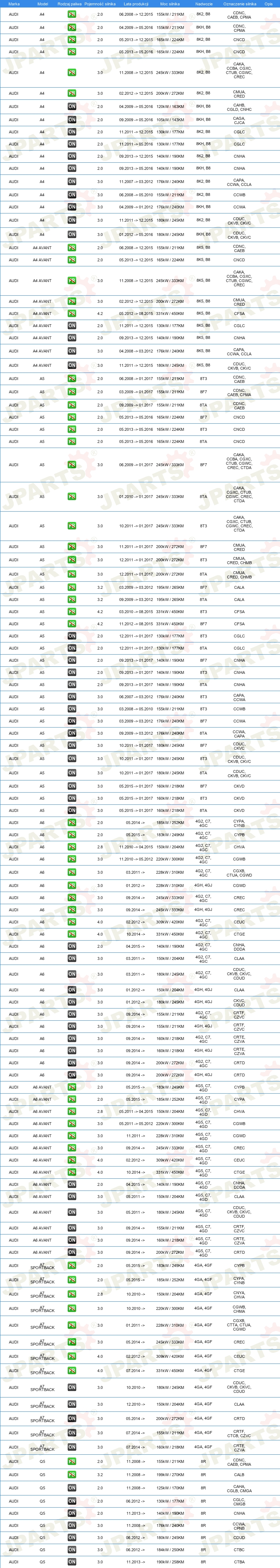The height and width of the screenshot is (1568, 280).
Task: Click the Nadwozie column header
Action: (204, 4)
